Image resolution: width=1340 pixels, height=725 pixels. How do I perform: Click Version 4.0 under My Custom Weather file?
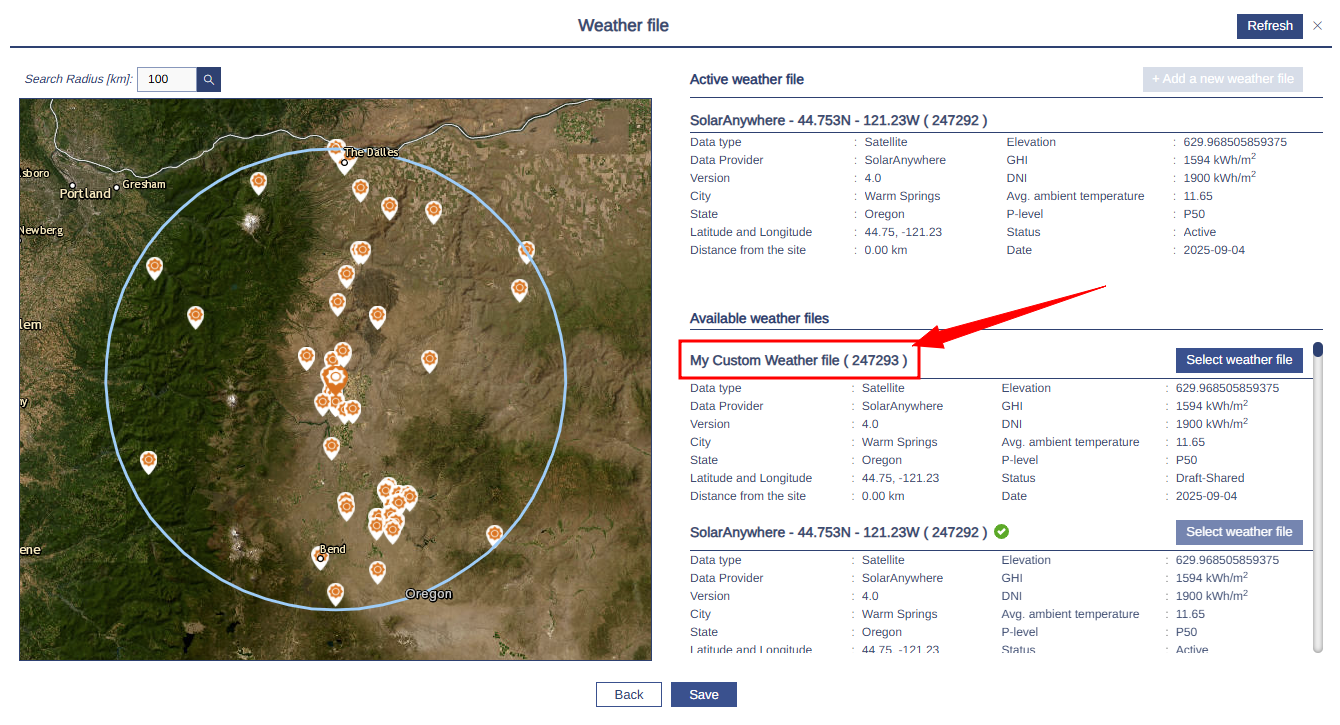pos(870,424)
